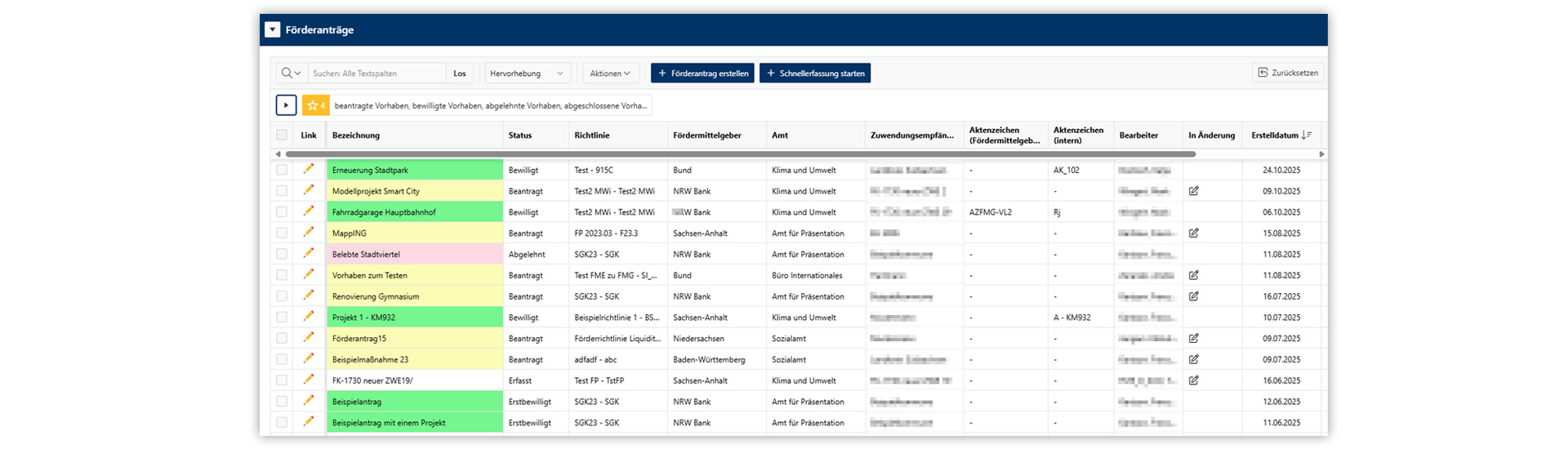Toggle the select-all checkbox in table header
Viewport: 1568px width, 449px height.
coord(282,136)
